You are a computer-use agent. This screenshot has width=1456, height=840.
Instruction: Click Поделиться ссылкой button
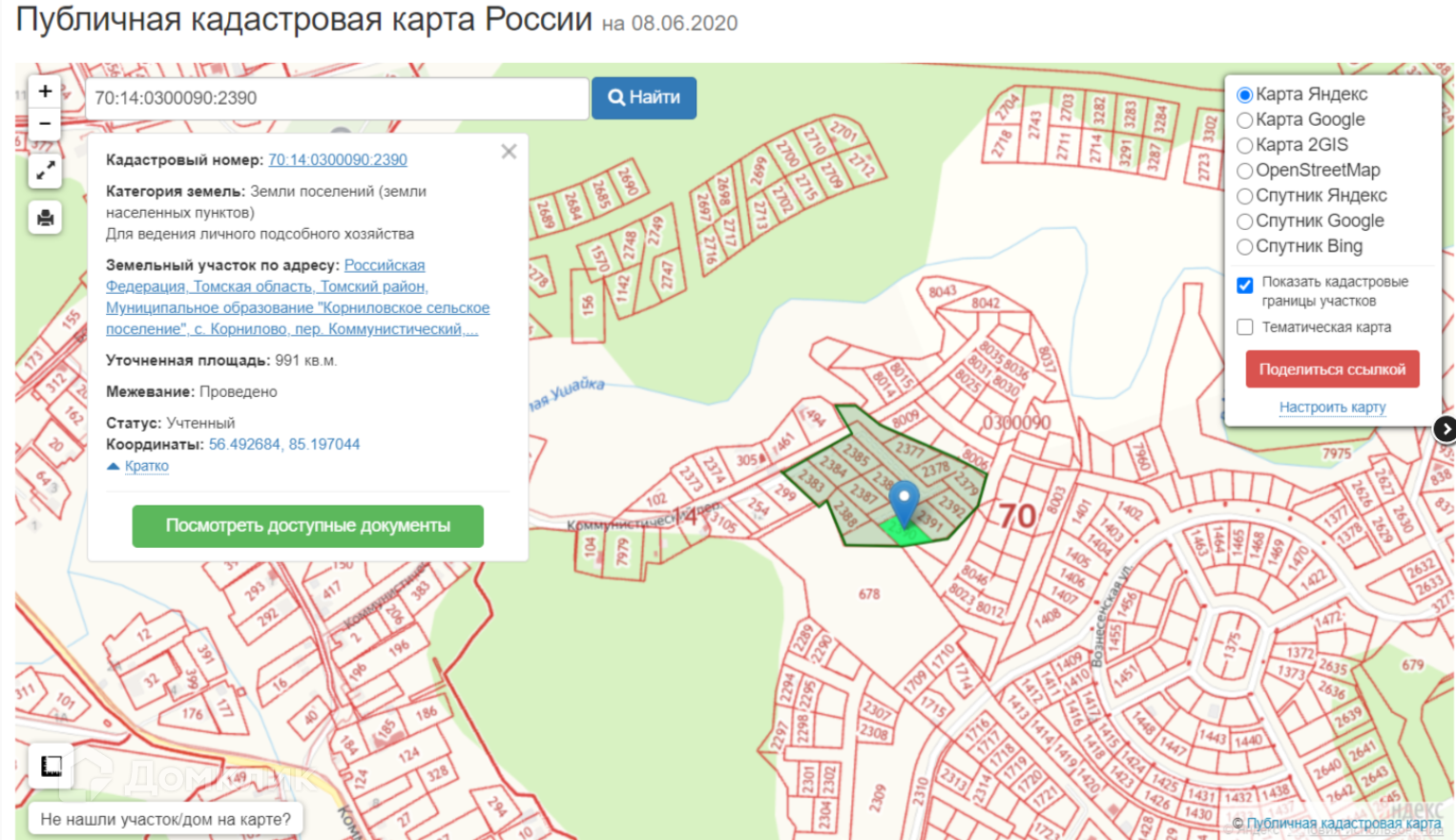point(1332,369)
